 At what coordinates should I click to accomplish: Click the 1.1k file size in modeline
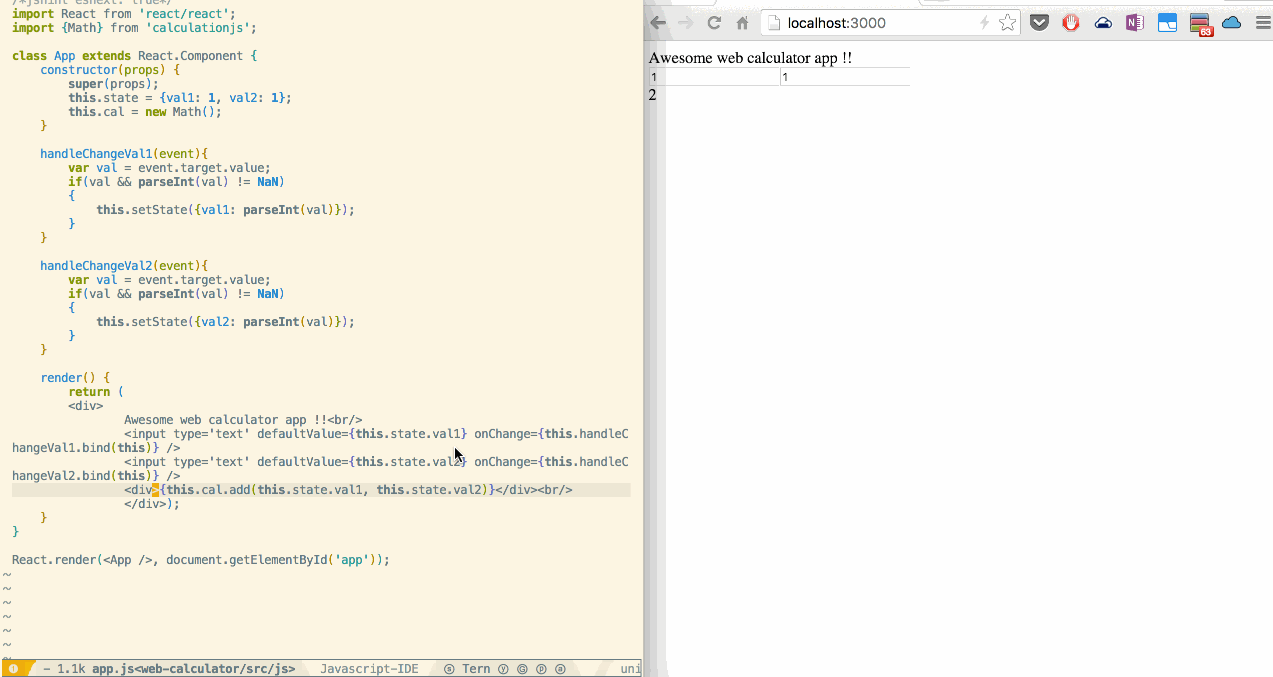click(x=71, y=669)
